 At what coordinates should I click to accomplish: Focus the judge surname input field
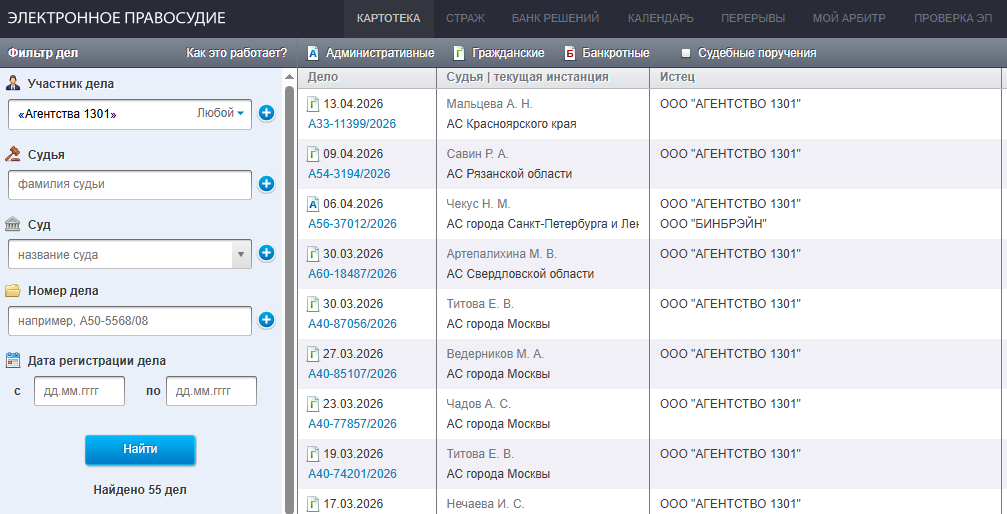(x=130, y=184)
